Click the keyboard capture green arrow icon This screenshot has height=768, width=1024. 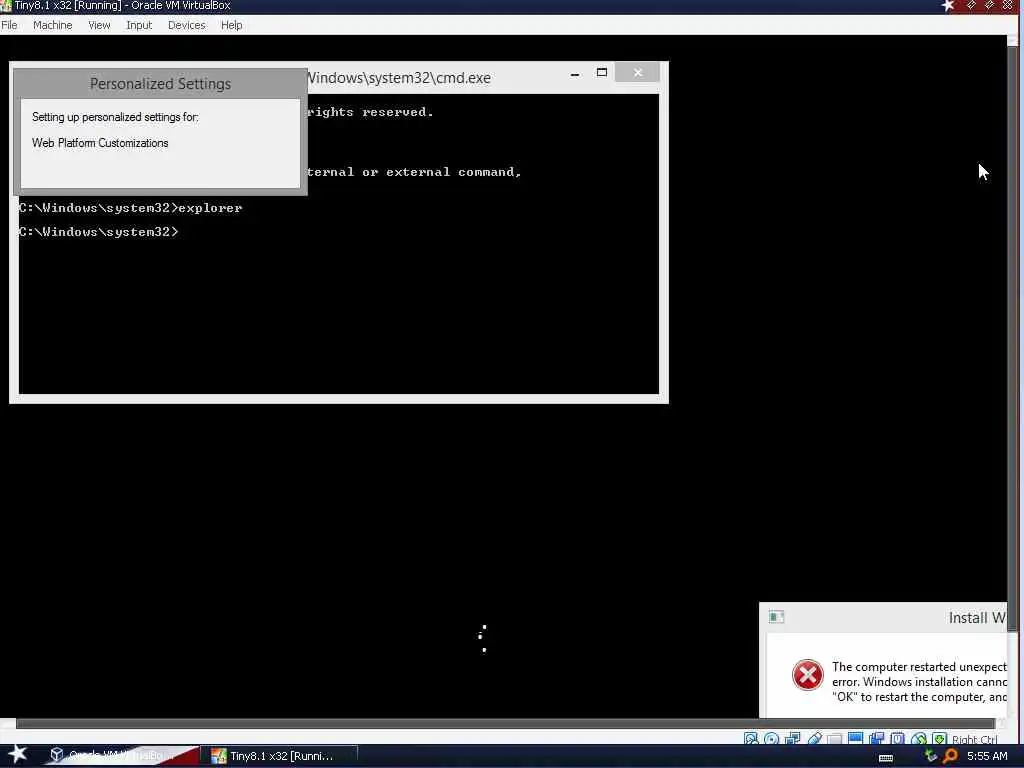point(939,739)
